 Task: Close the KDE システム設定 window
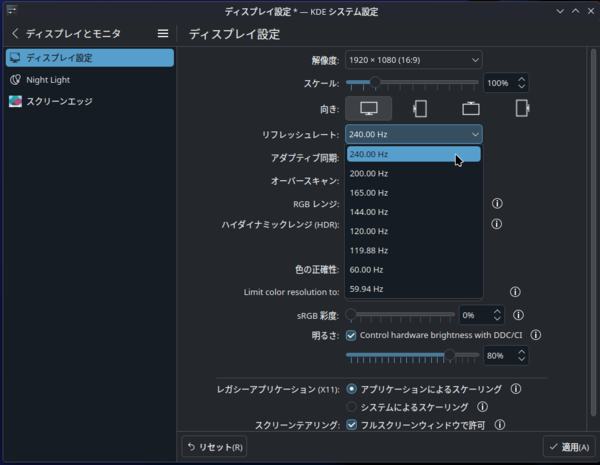click(591, 11)
